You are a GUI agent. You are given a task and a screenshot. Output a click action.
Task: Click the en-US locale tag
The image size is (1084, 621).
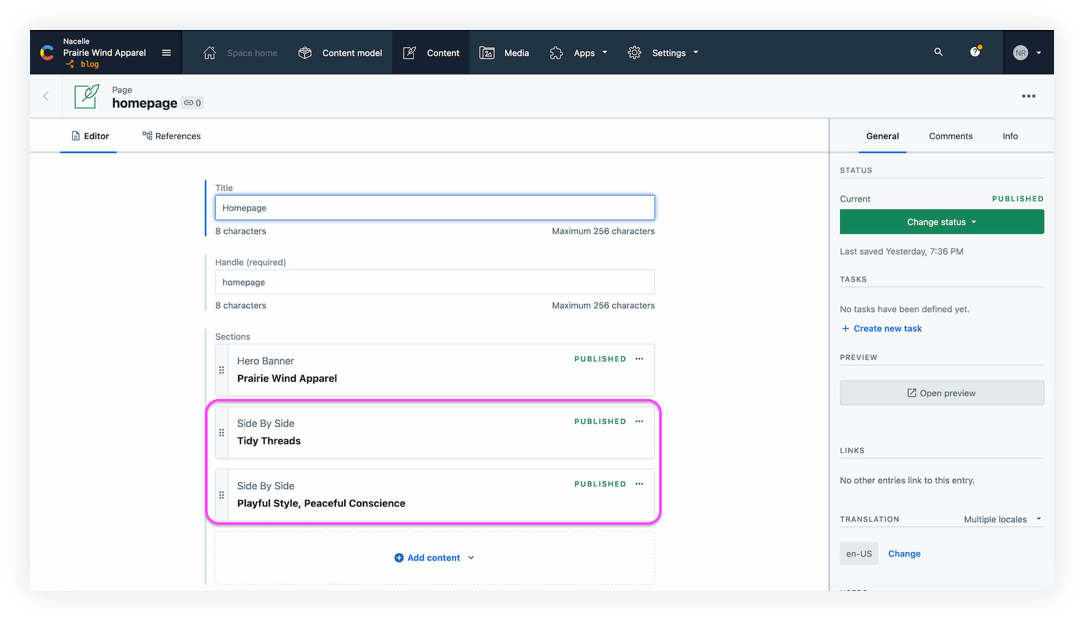tap(859, 554)
